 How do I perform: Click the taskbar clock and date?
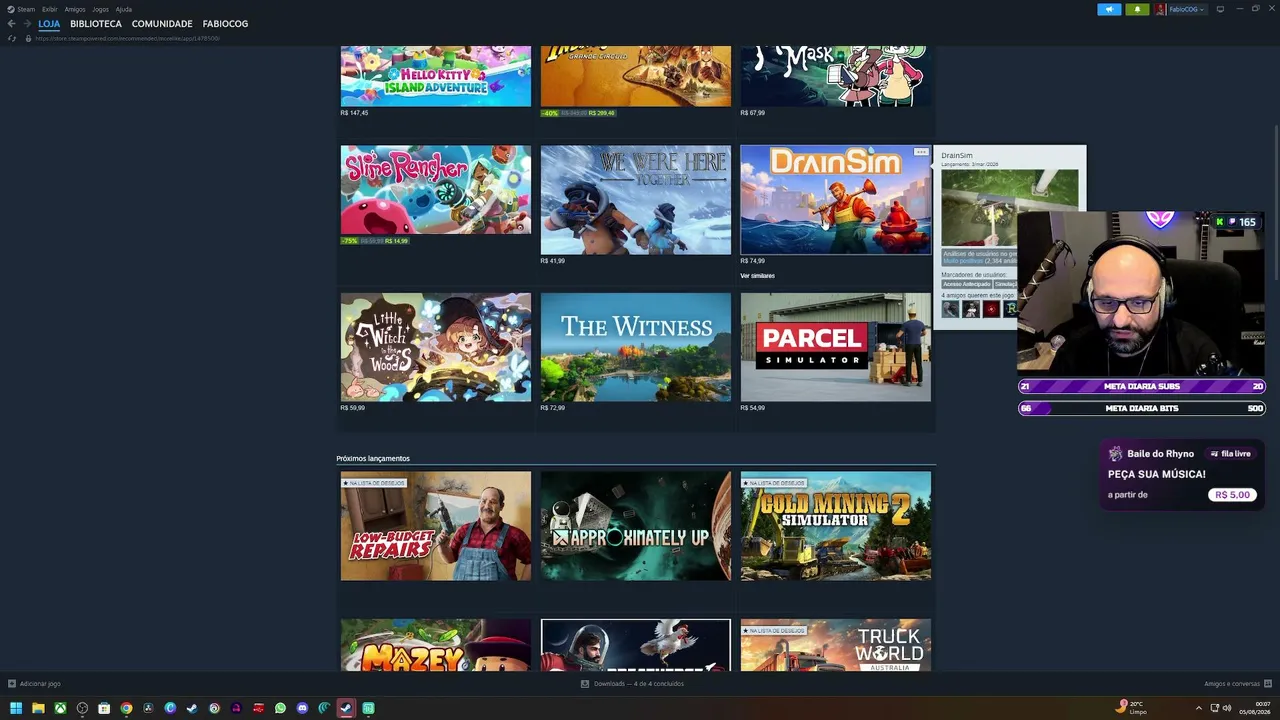1256,708
